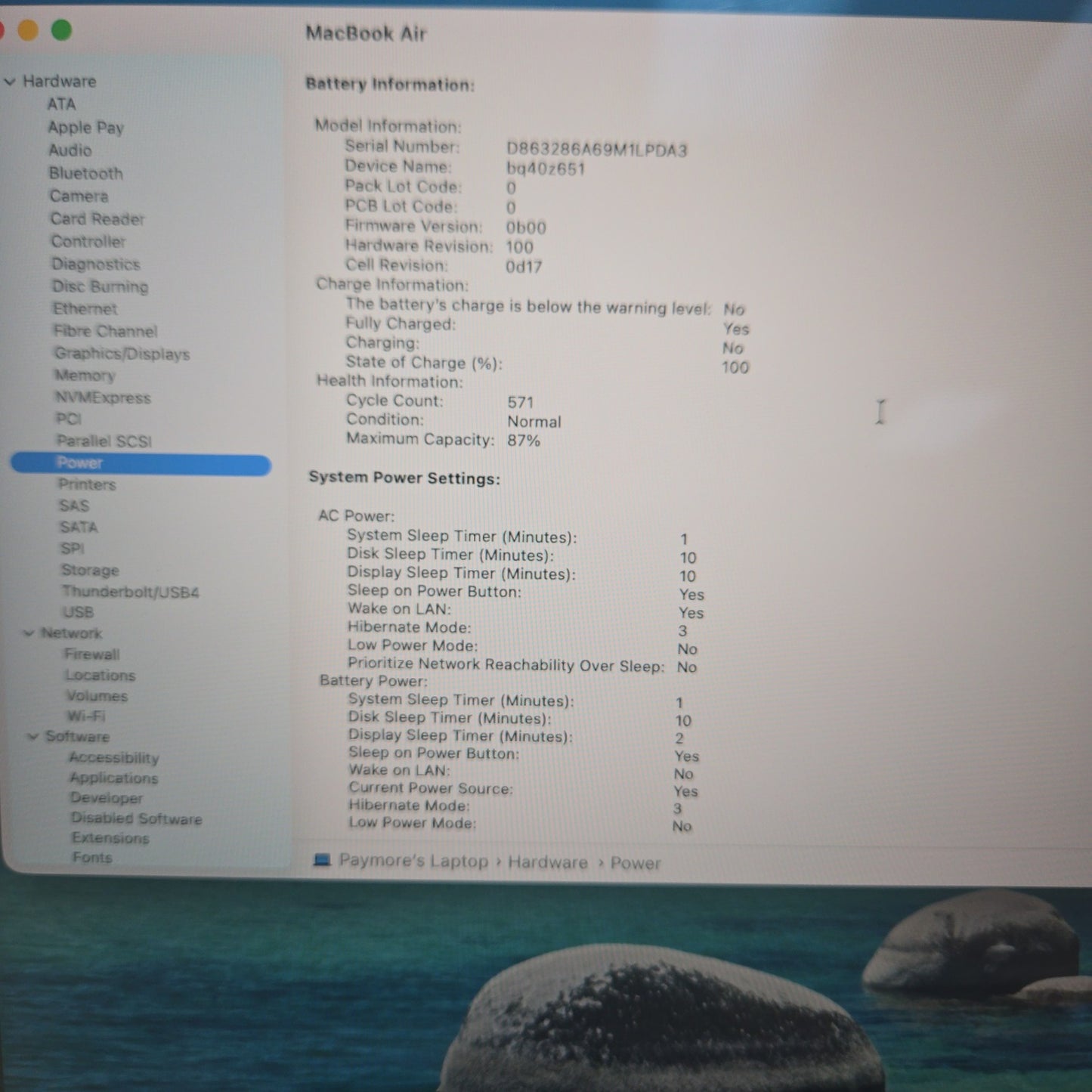Click the Current Power Source row label

tap(431, 788)
